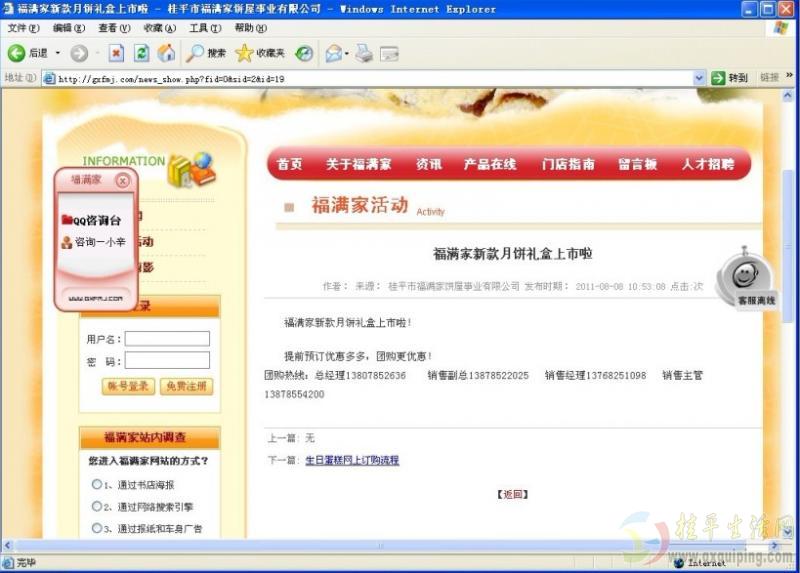Click the 咨询一小辛 QQ contact

[x=93, y=242]
